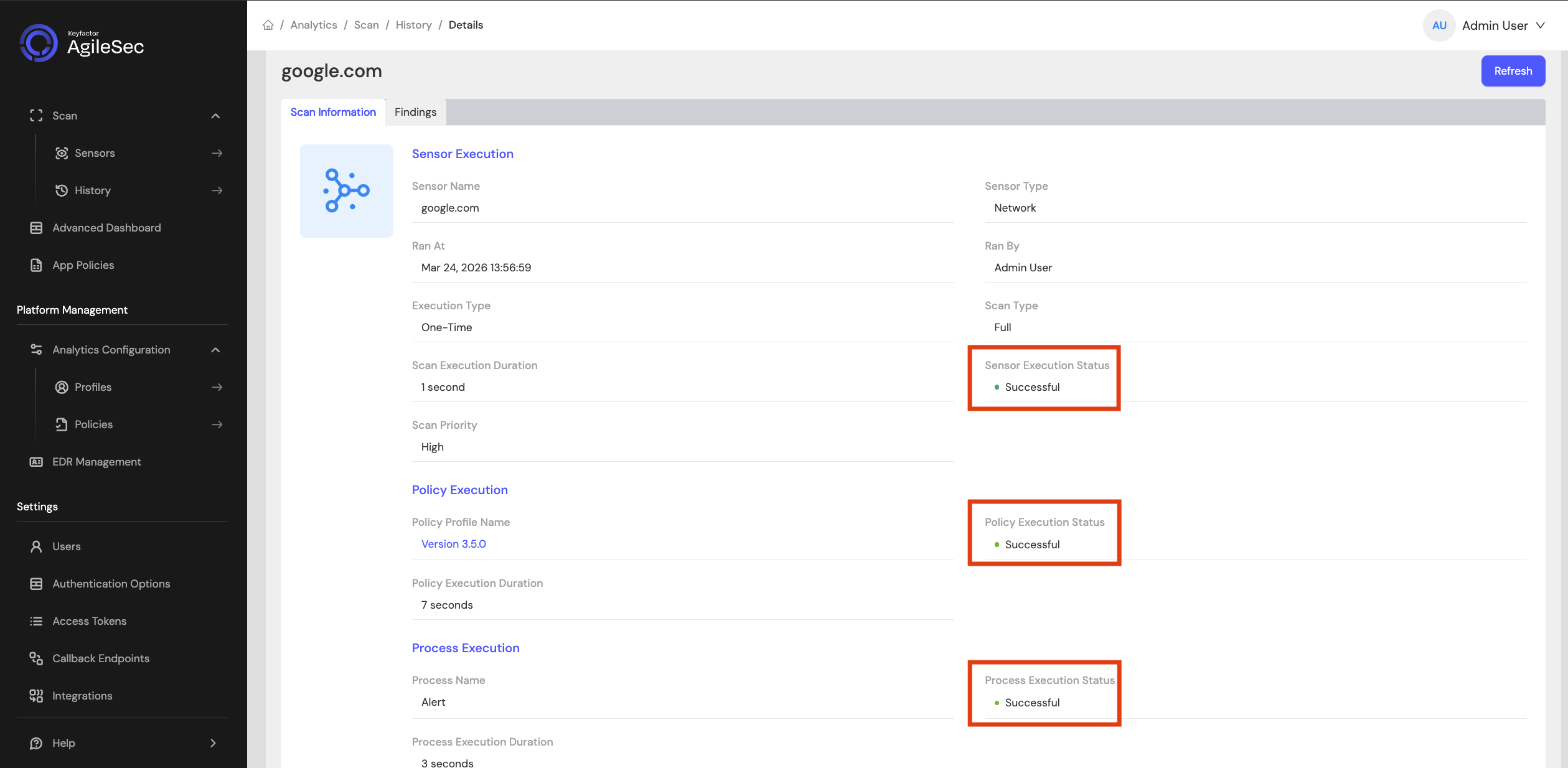Go to History in the breadcrumb
1568x768 pixels.
tap(413, 25)
